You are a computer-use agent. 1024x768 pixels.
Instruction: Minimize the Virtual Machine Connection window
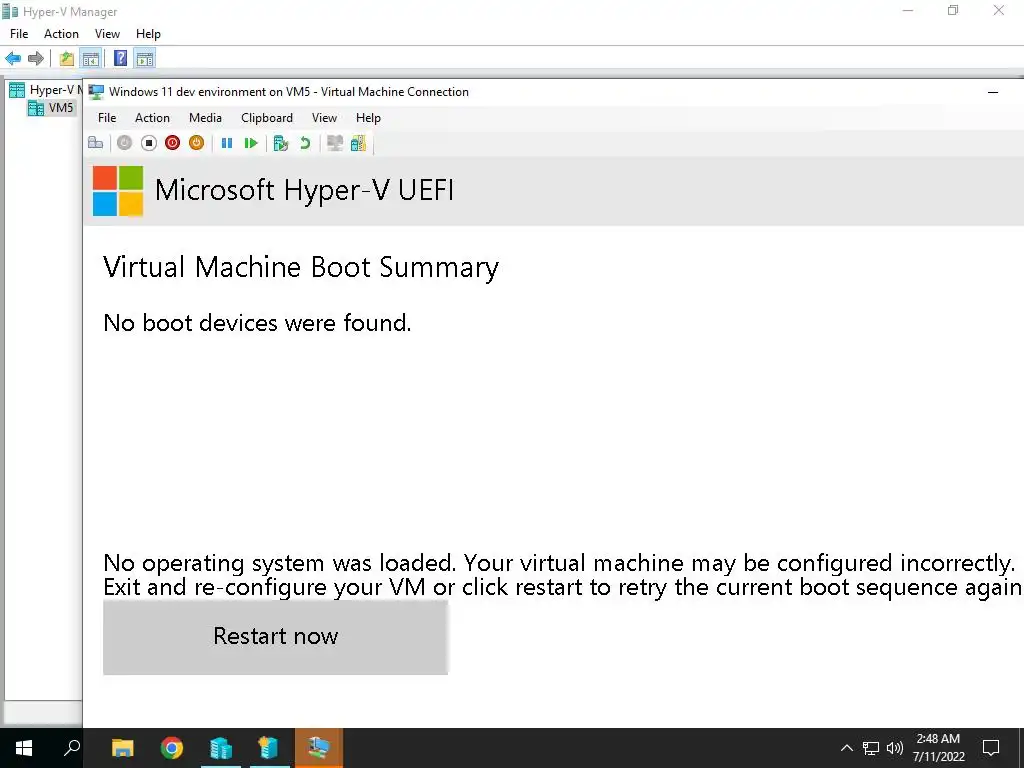(993, 92)
